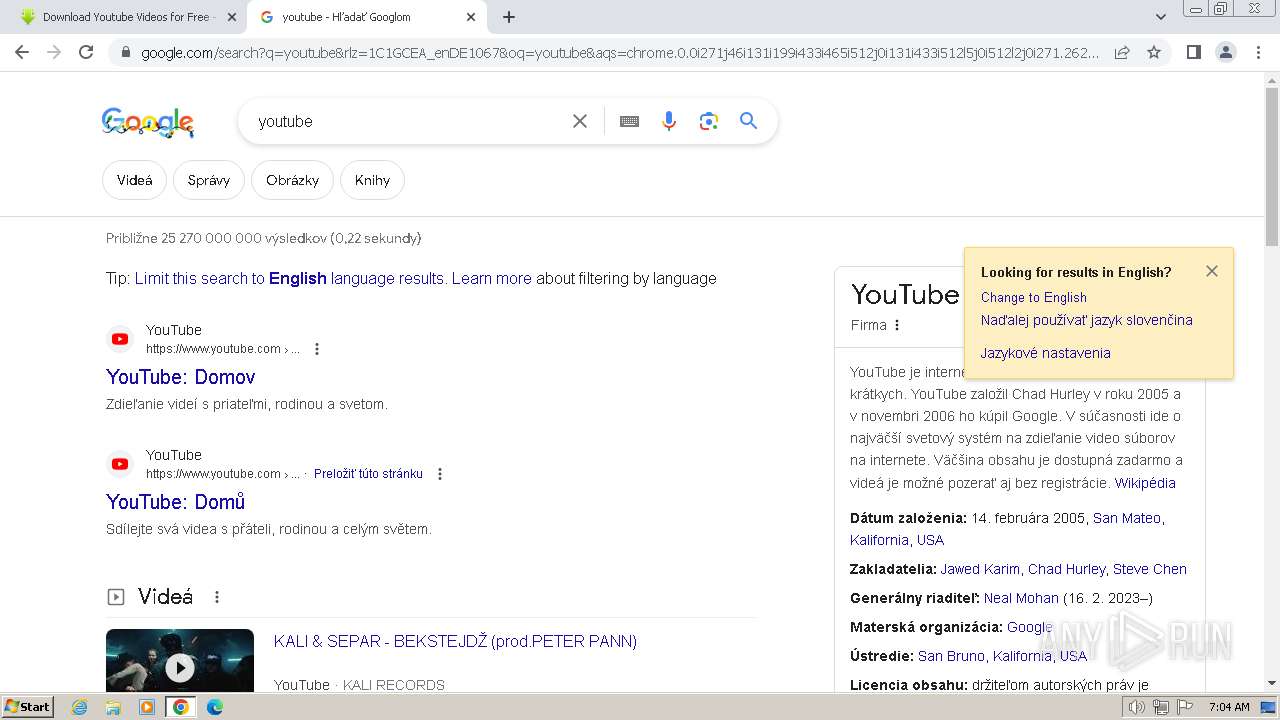This screenshot has height=720, width=1280.
Task: Open the tab search dropdown chevron
Action: click(x=1160, y=17)
